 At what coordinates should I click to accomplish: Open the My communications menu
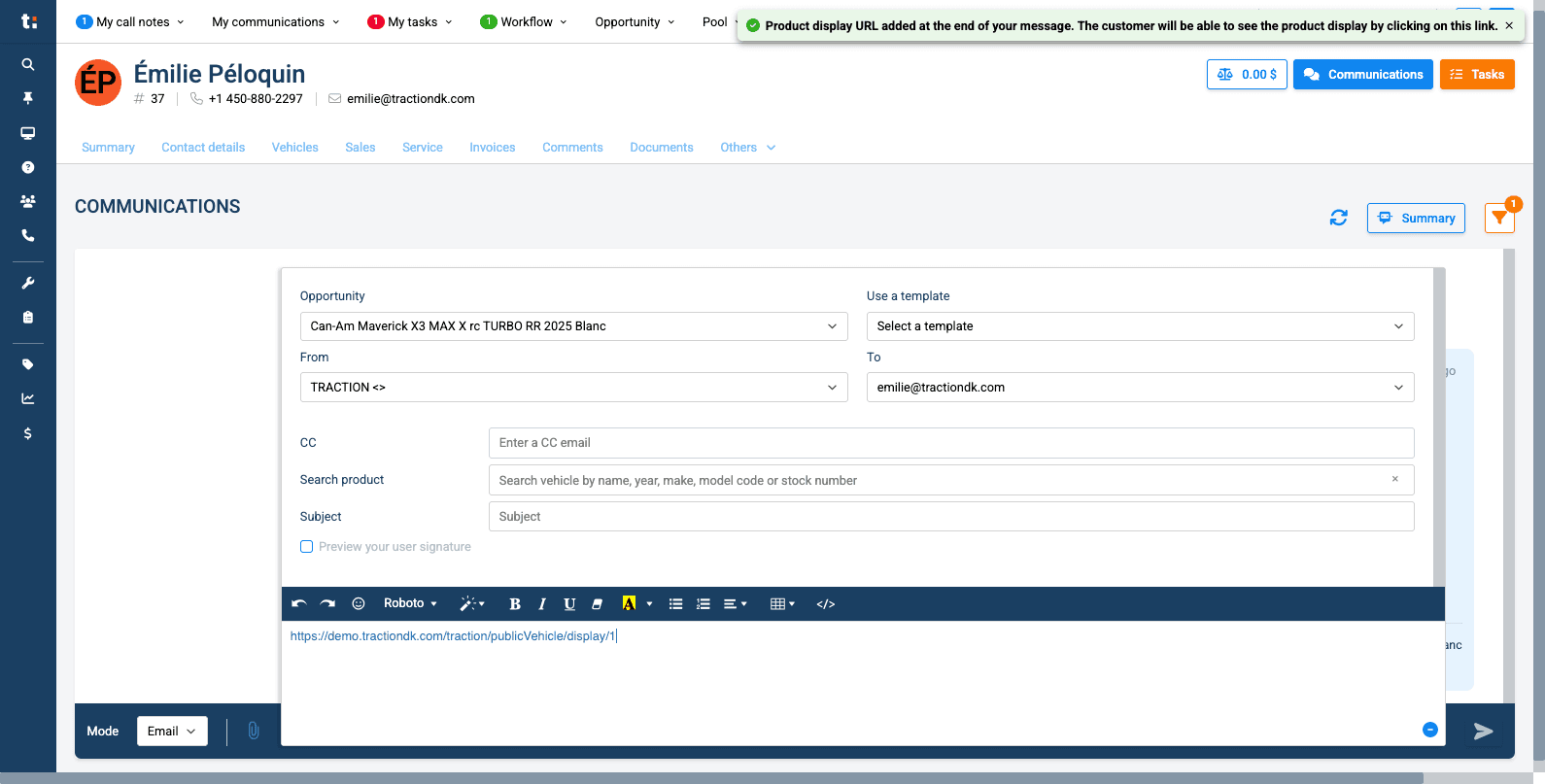point(276,21)
